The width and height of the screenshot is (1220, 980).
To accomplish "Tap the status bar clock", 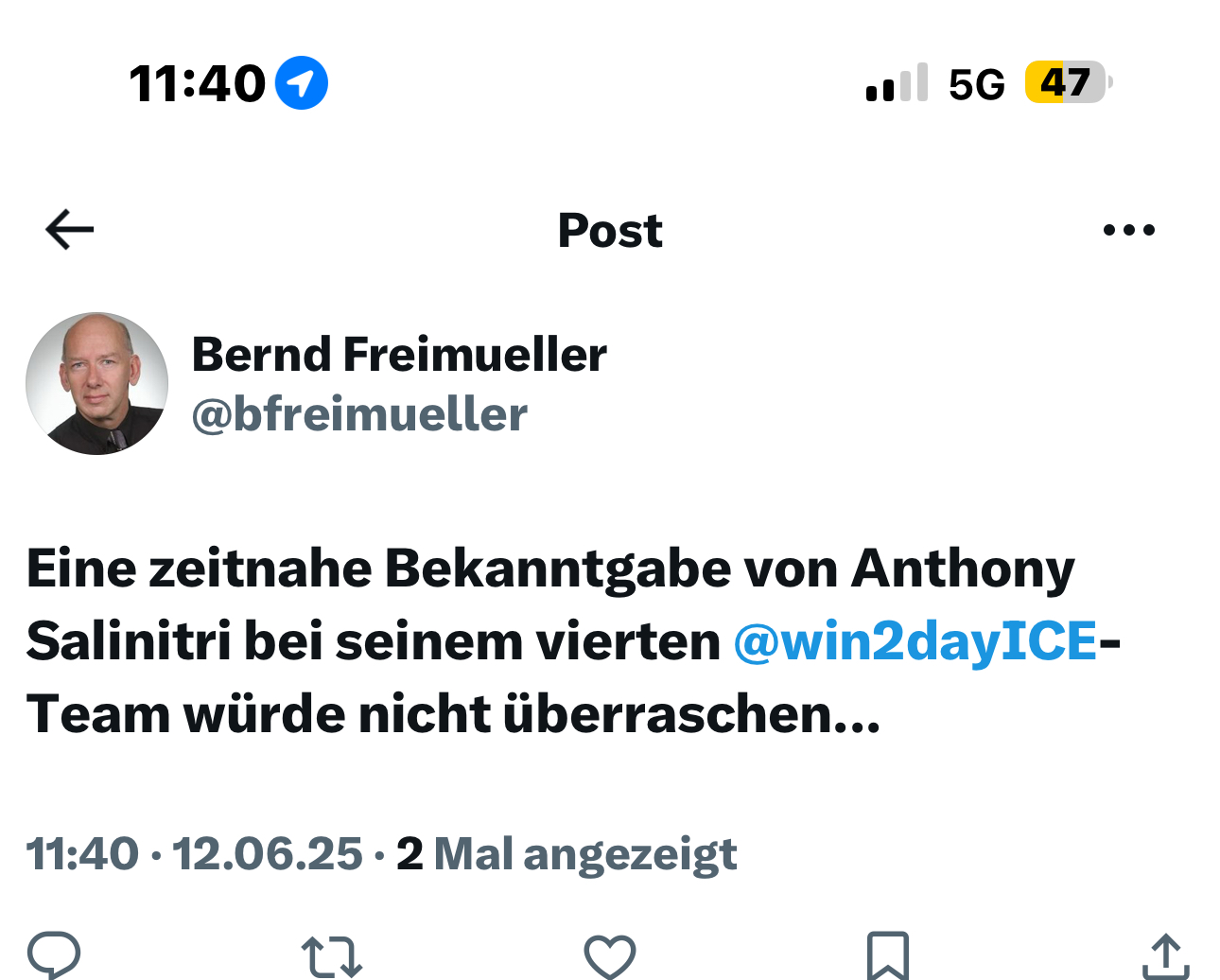I will click(x=198, y=83).
